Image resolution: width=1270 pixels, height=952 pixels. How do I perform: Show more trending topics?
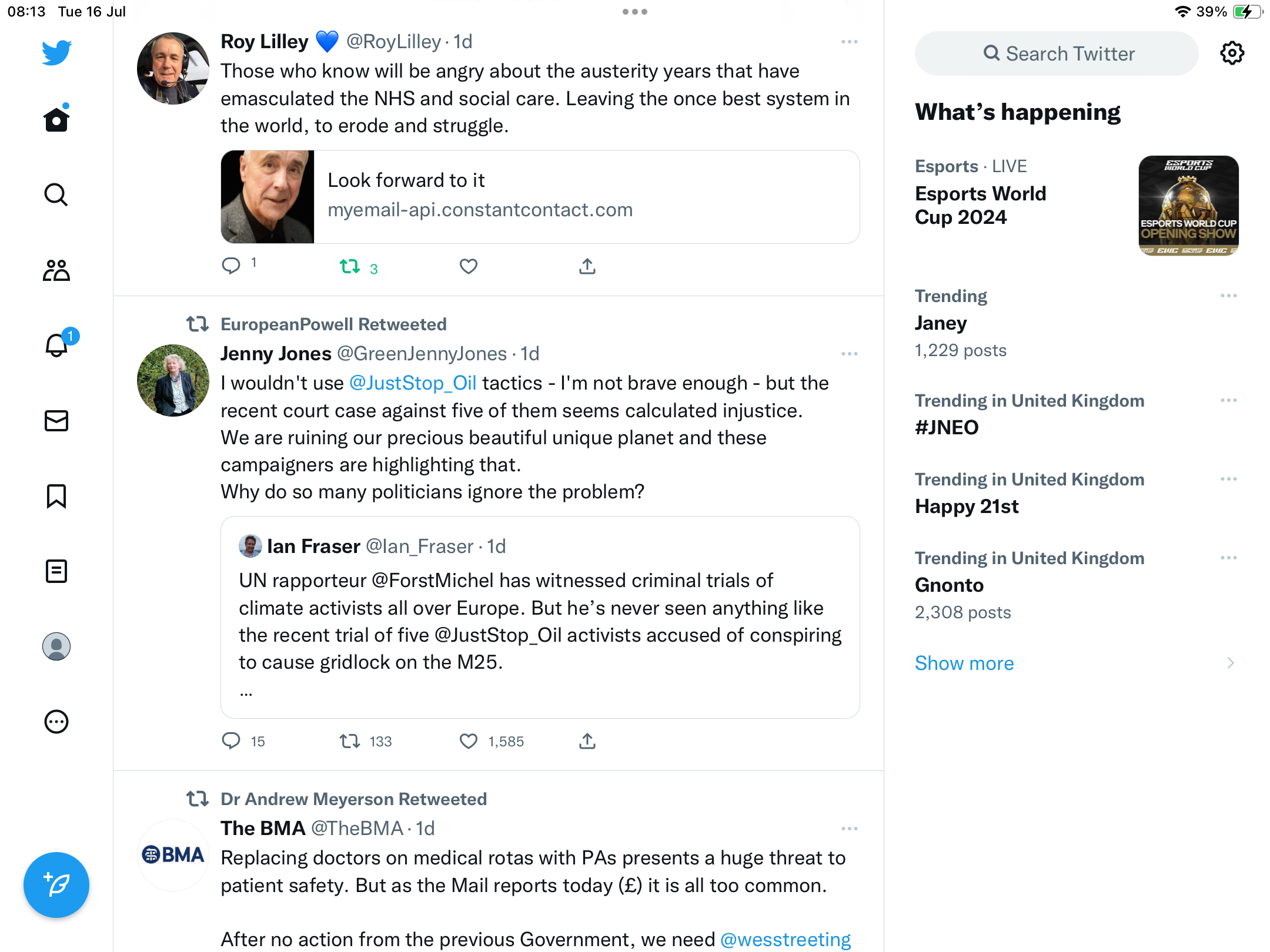click(964, 663)
